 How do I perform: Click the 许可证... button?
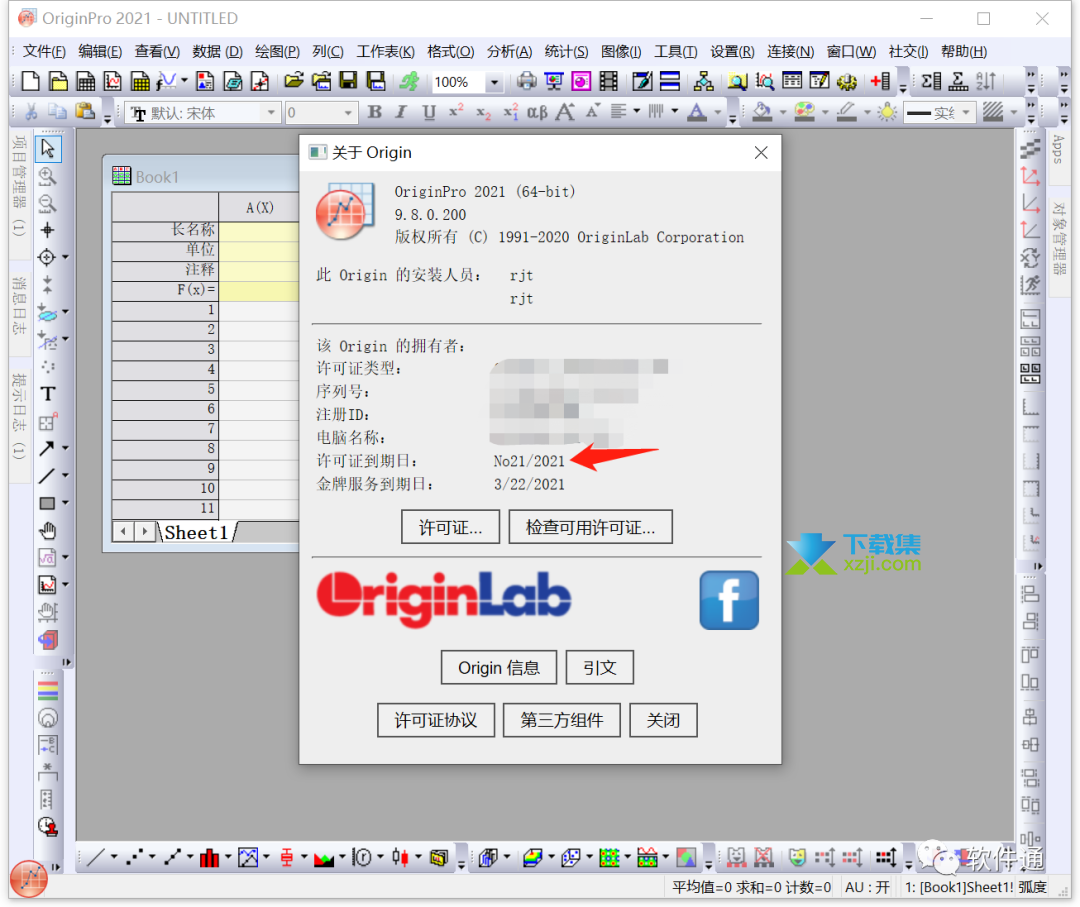tap(450, 528)
